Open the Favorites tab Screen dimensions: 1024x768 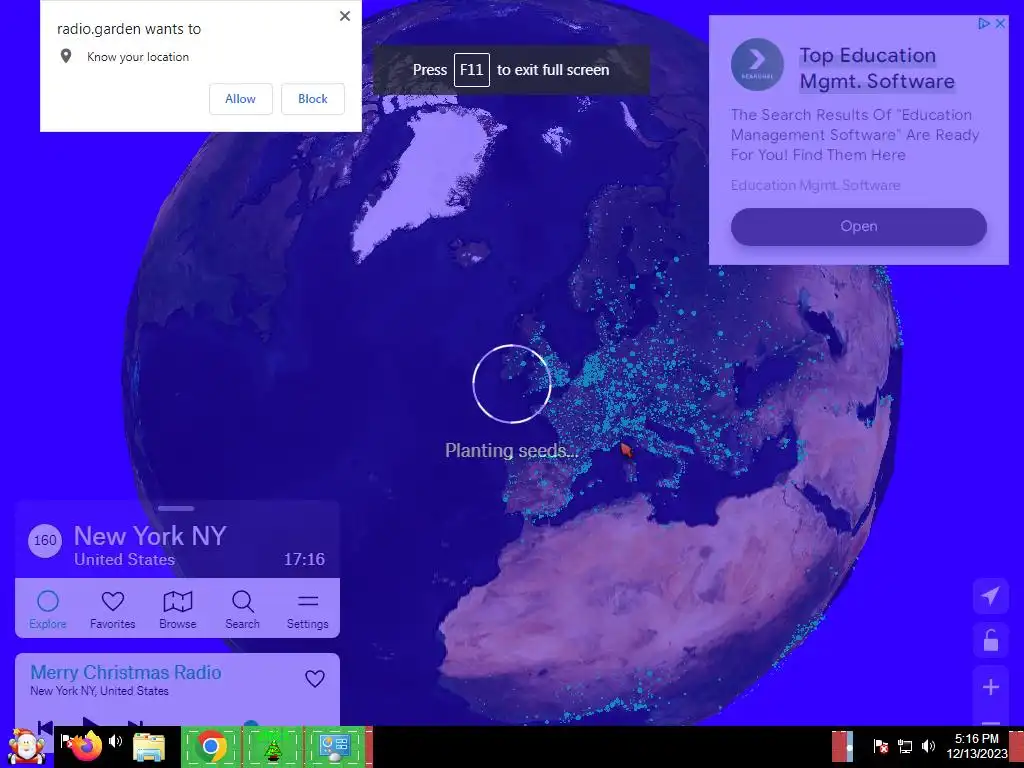click(x=112, y=609)
